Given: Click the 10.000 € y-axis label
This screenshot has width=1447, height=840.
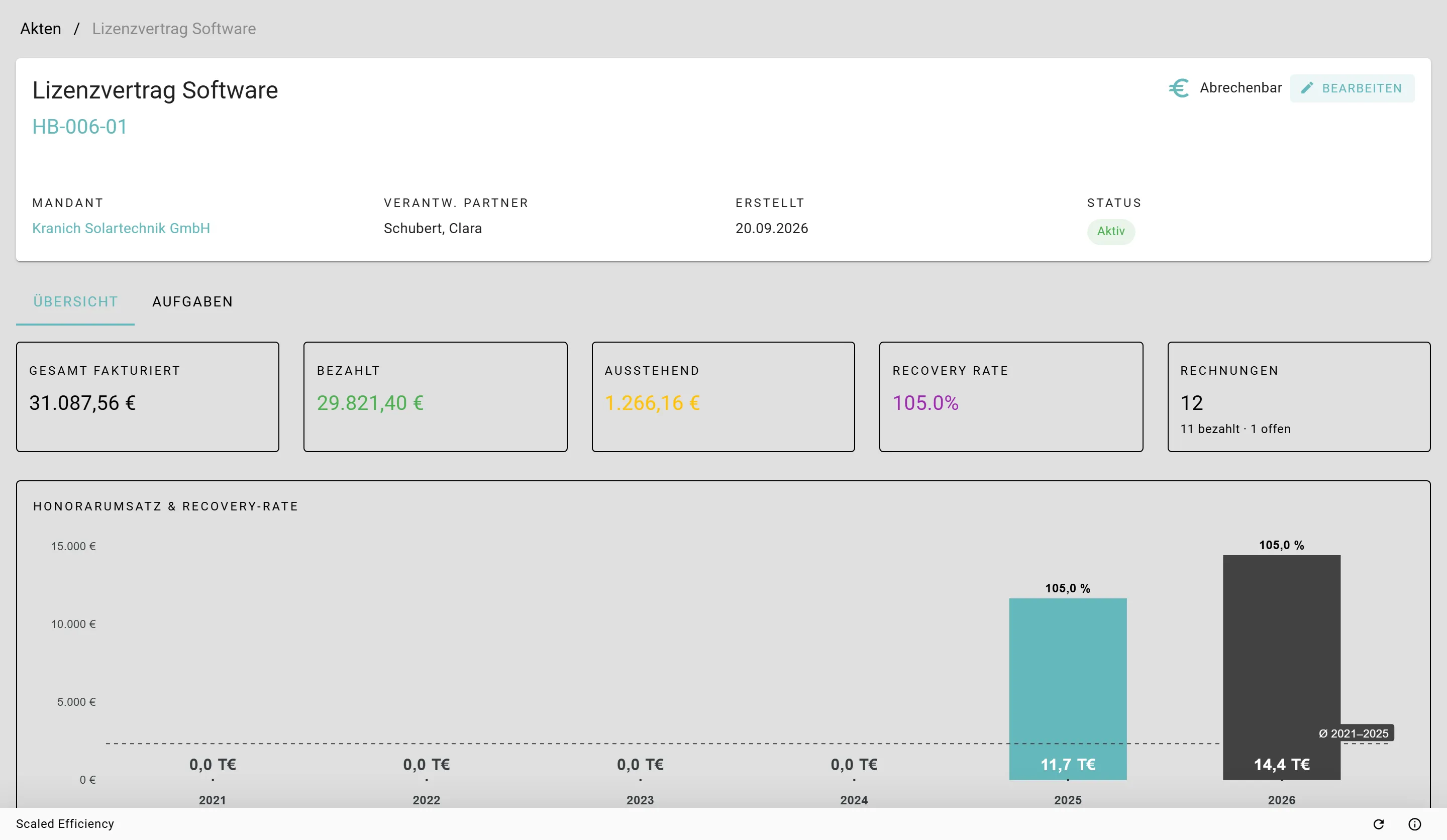Looking at the screenshot, I should pyautogui.click(x=73, y=624).
